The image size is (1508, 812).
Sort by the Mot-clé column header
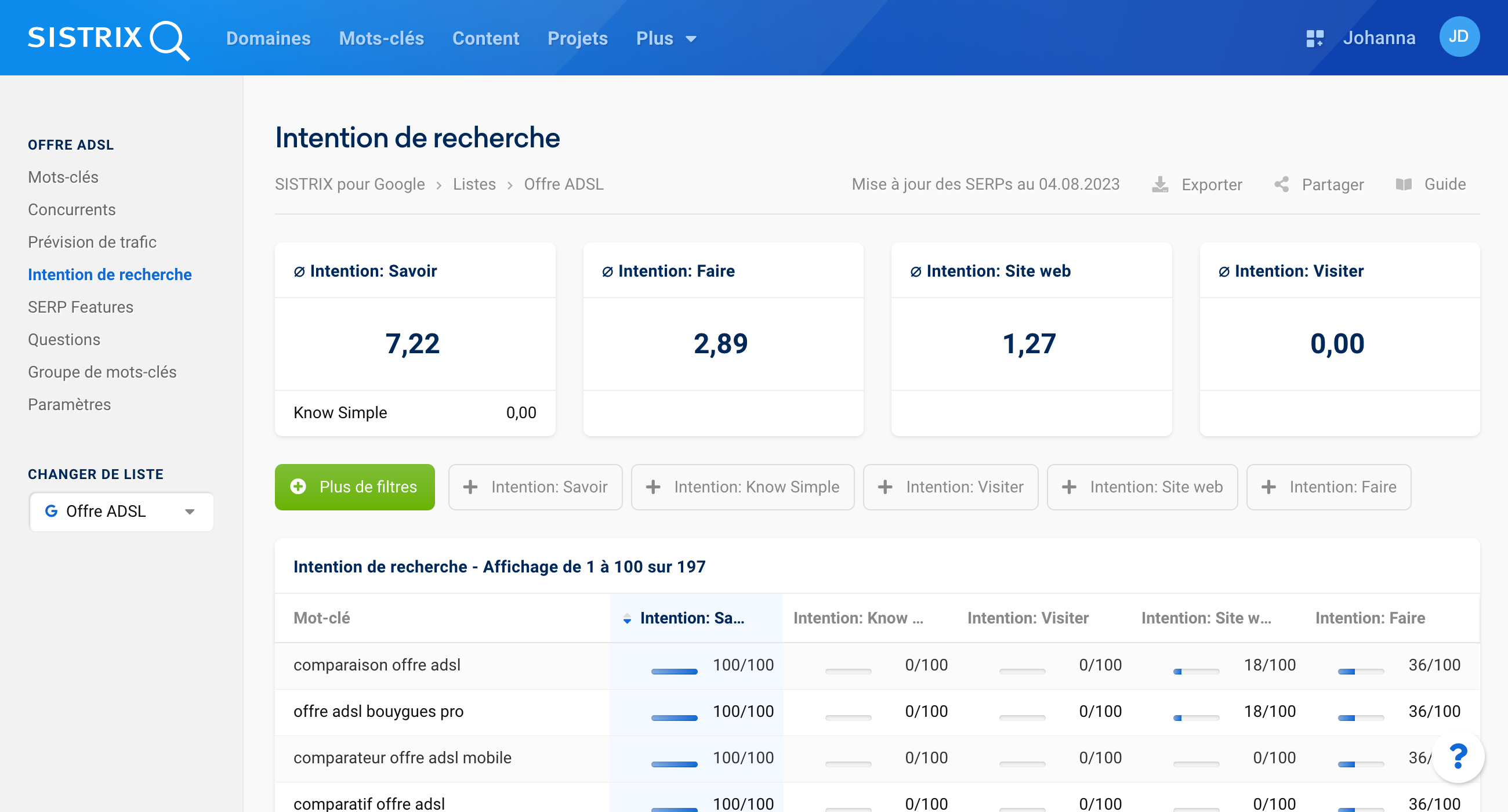click(321, 618)
